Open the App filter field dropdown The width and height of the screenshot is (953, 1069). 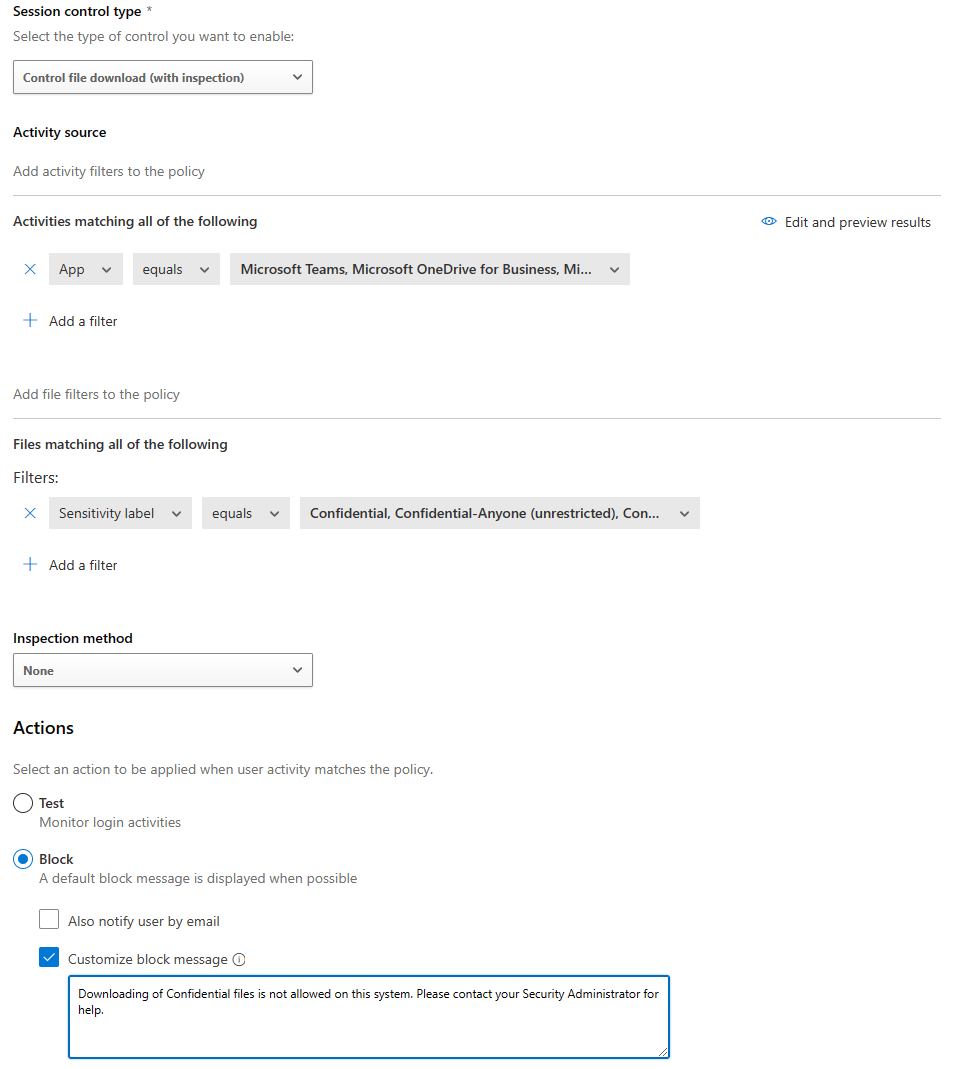(86, 269)
